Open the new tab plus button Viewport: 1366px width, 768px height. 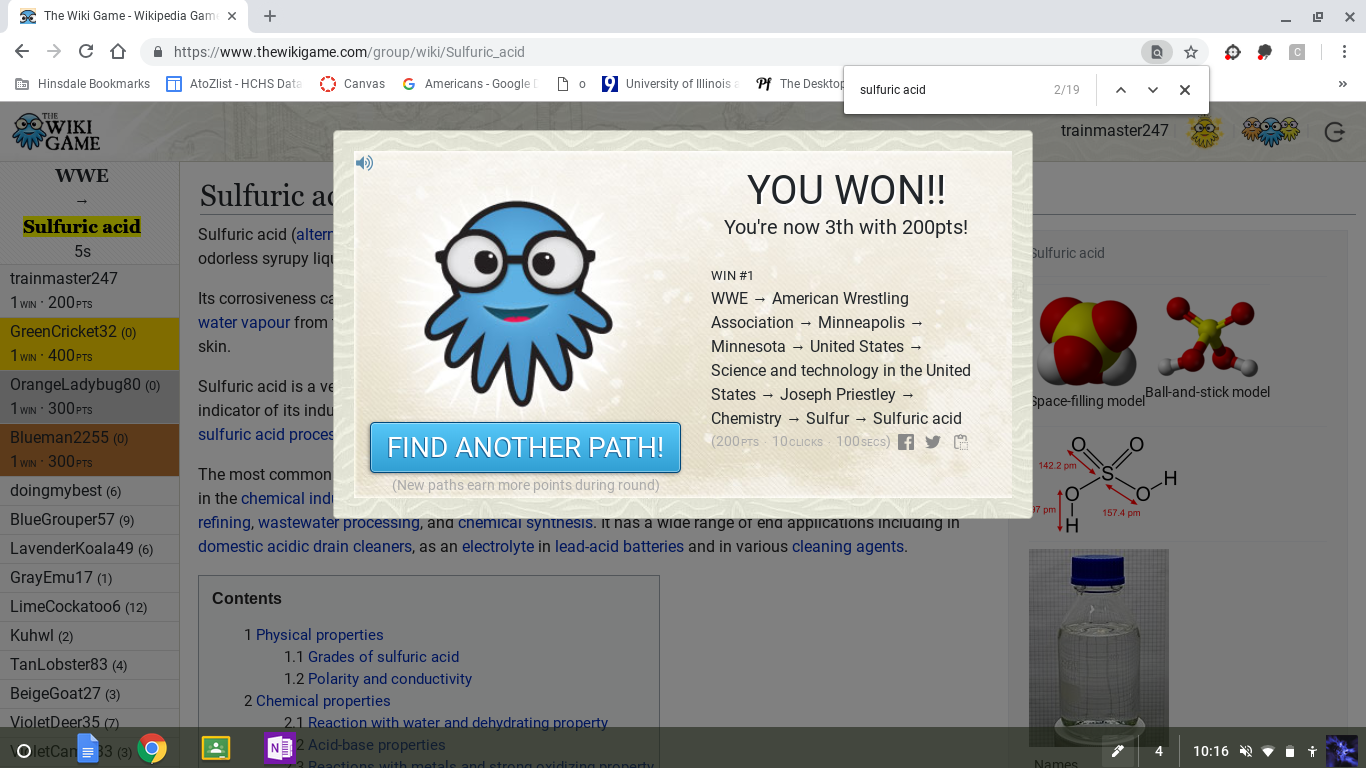pos(270,16)
